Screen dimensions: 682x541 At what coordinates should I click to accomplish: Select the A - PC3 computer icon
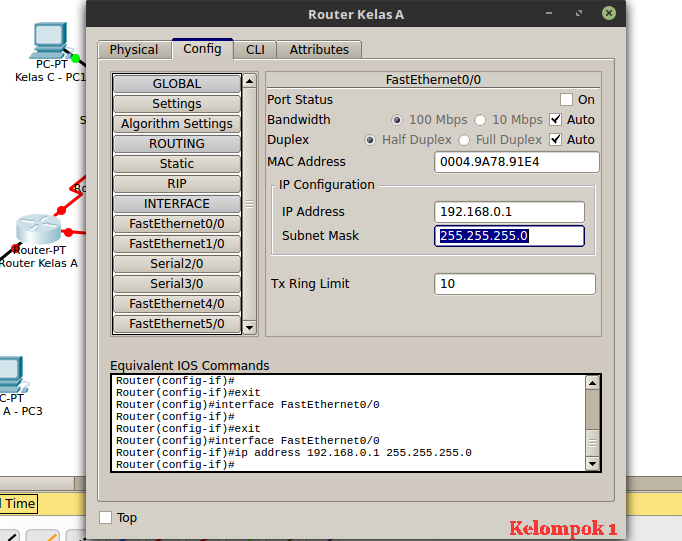click(x=12, y=374)
